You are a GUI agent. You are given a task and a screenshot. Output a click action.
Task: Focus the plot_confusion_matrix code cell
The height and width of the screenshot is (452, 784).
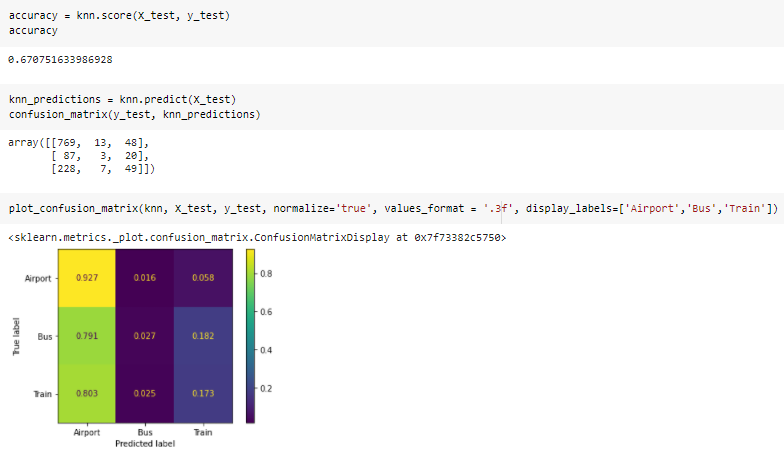point(392,208)
